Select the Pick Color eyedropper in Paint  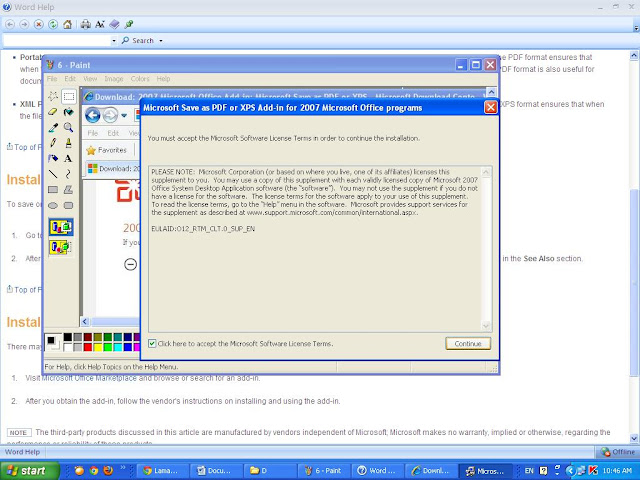tap(53, 127)
